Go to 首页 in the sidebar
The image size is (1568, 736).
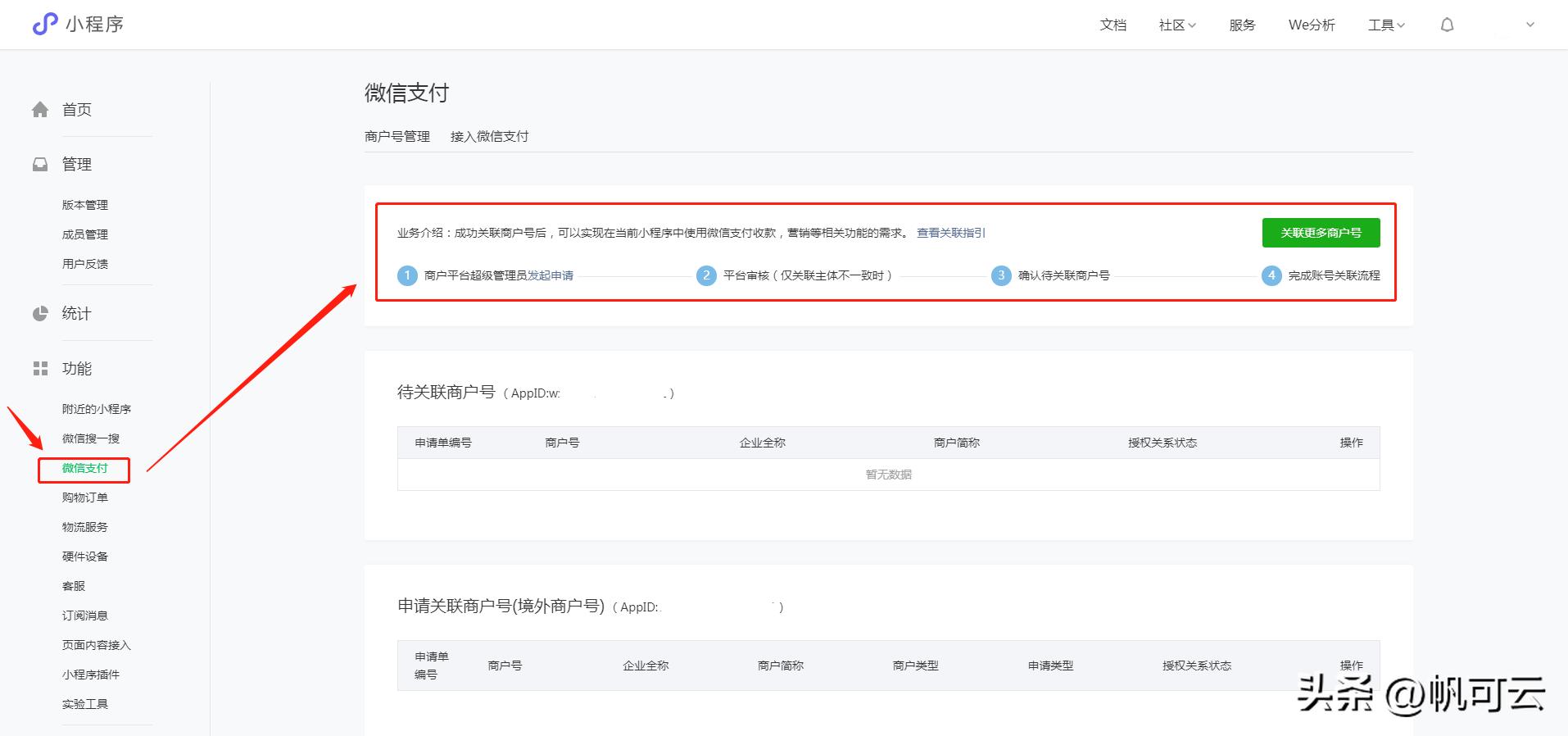pos(77,109)
